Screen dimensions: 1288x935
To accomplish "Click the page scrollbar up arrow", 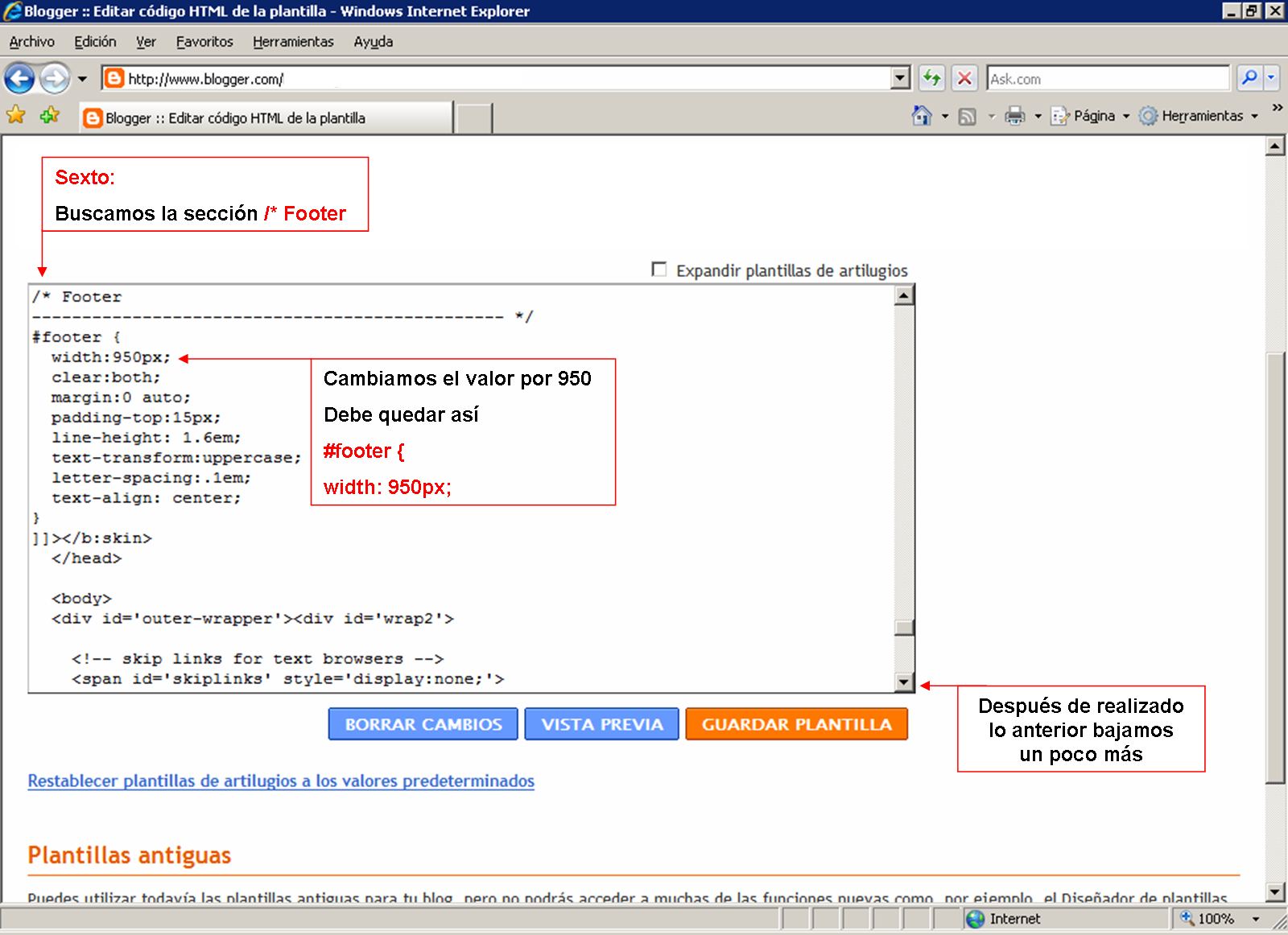I will [x=1275, y=146].
